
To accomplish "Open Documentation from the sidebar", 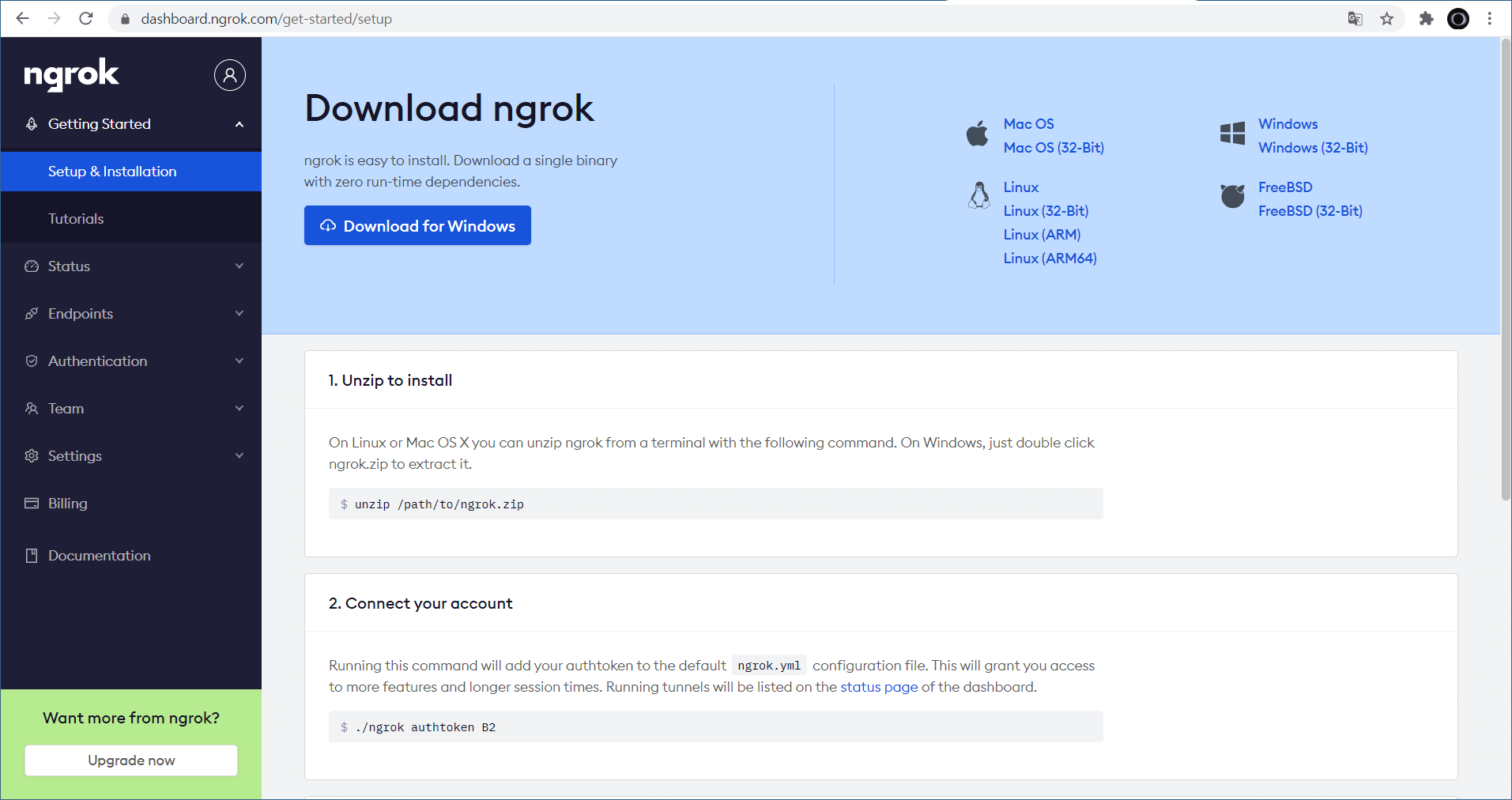I will tap(99, 556).
